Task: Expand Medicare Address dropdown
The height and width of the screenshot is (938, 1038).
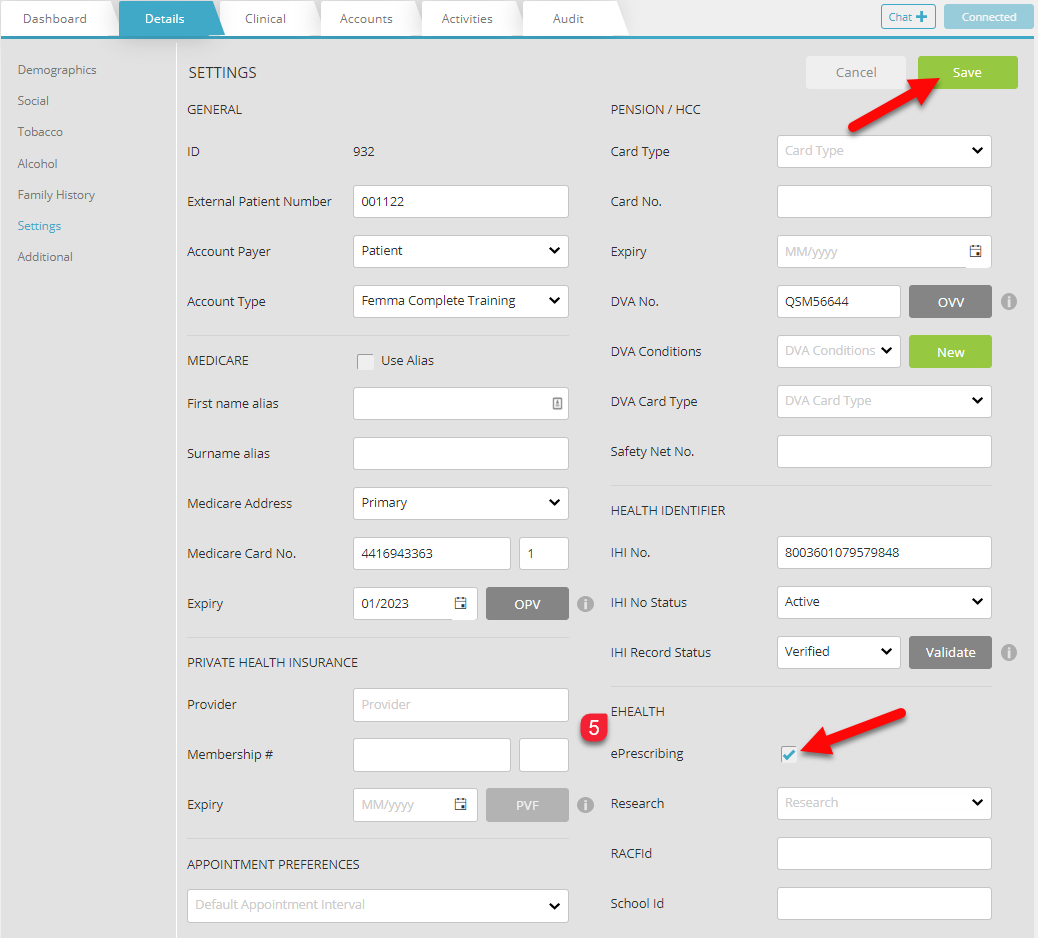Action: (x=461, y=503)
